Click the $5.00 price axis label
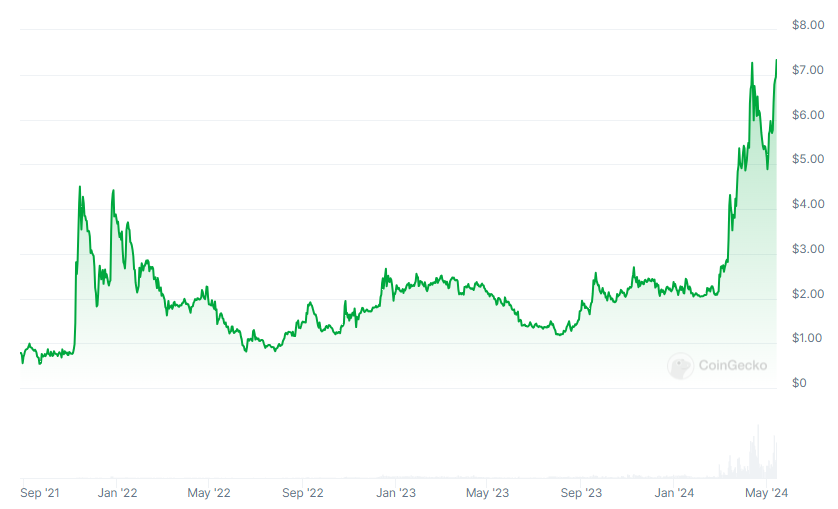 pos(807,159)
